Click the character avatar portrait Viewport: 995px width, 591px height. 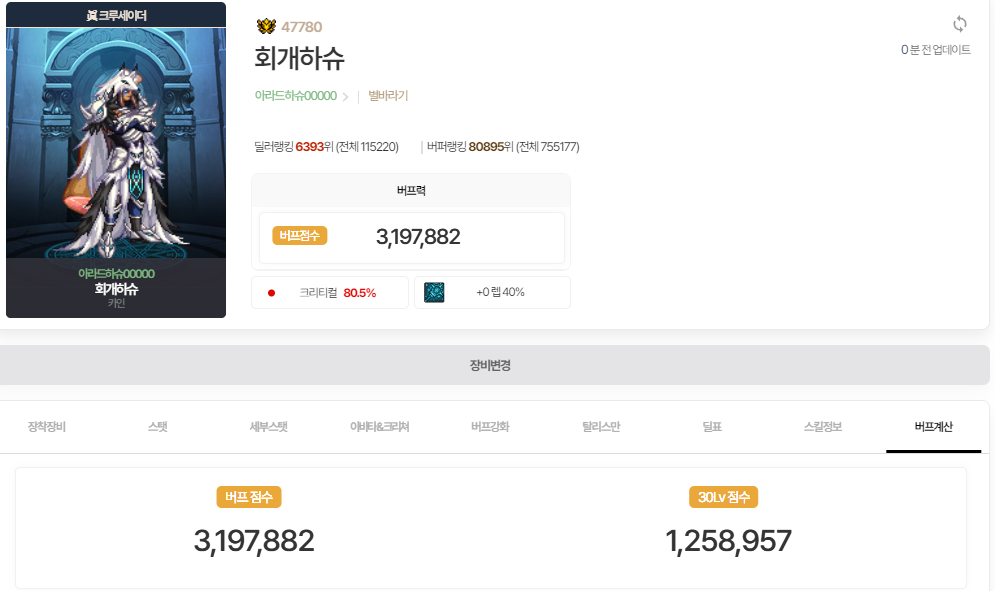click(116, 143)
